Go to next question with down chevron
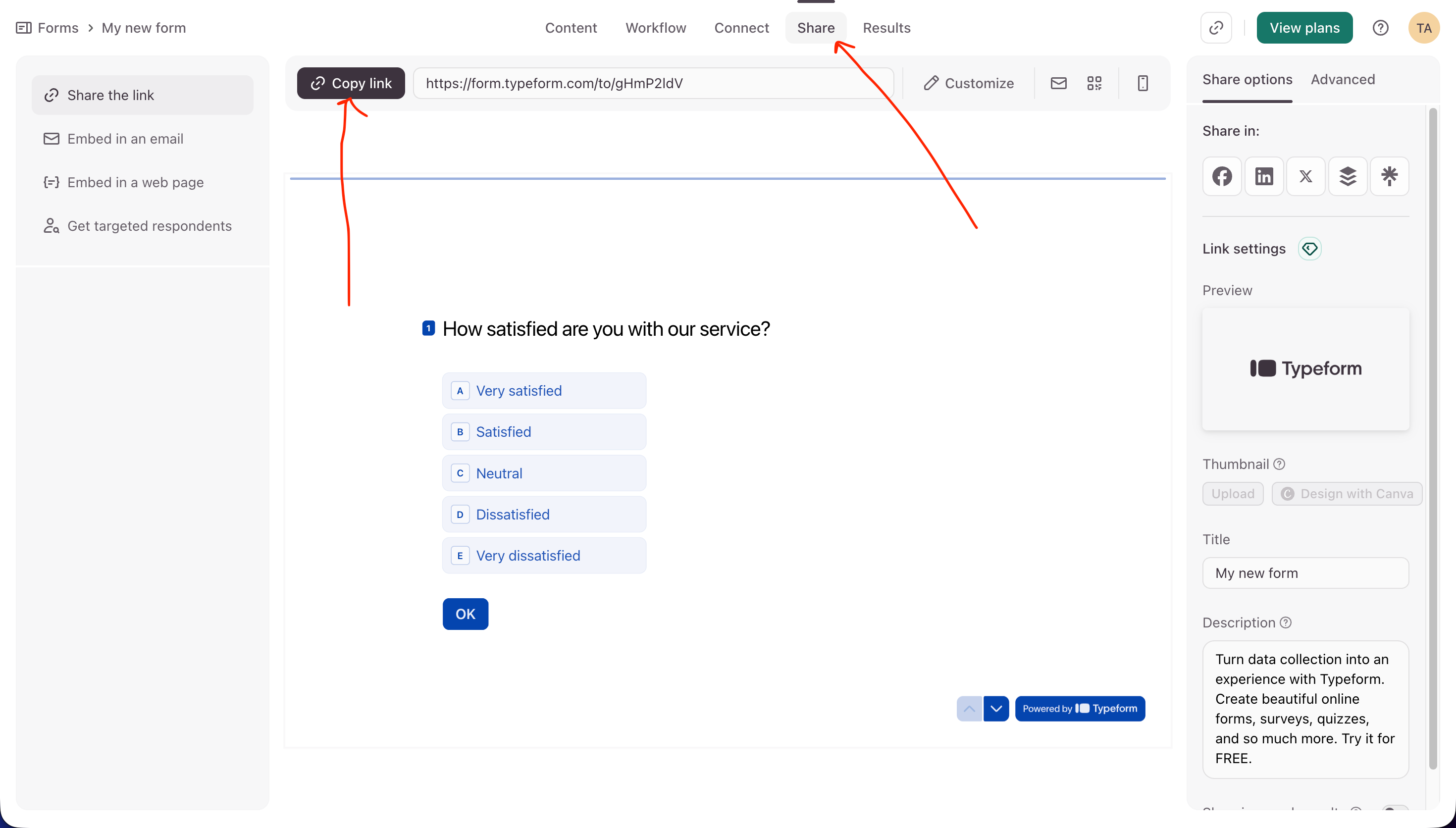Screen dimensions: 1456x828 pyautogui.click(x=995, y=709)
